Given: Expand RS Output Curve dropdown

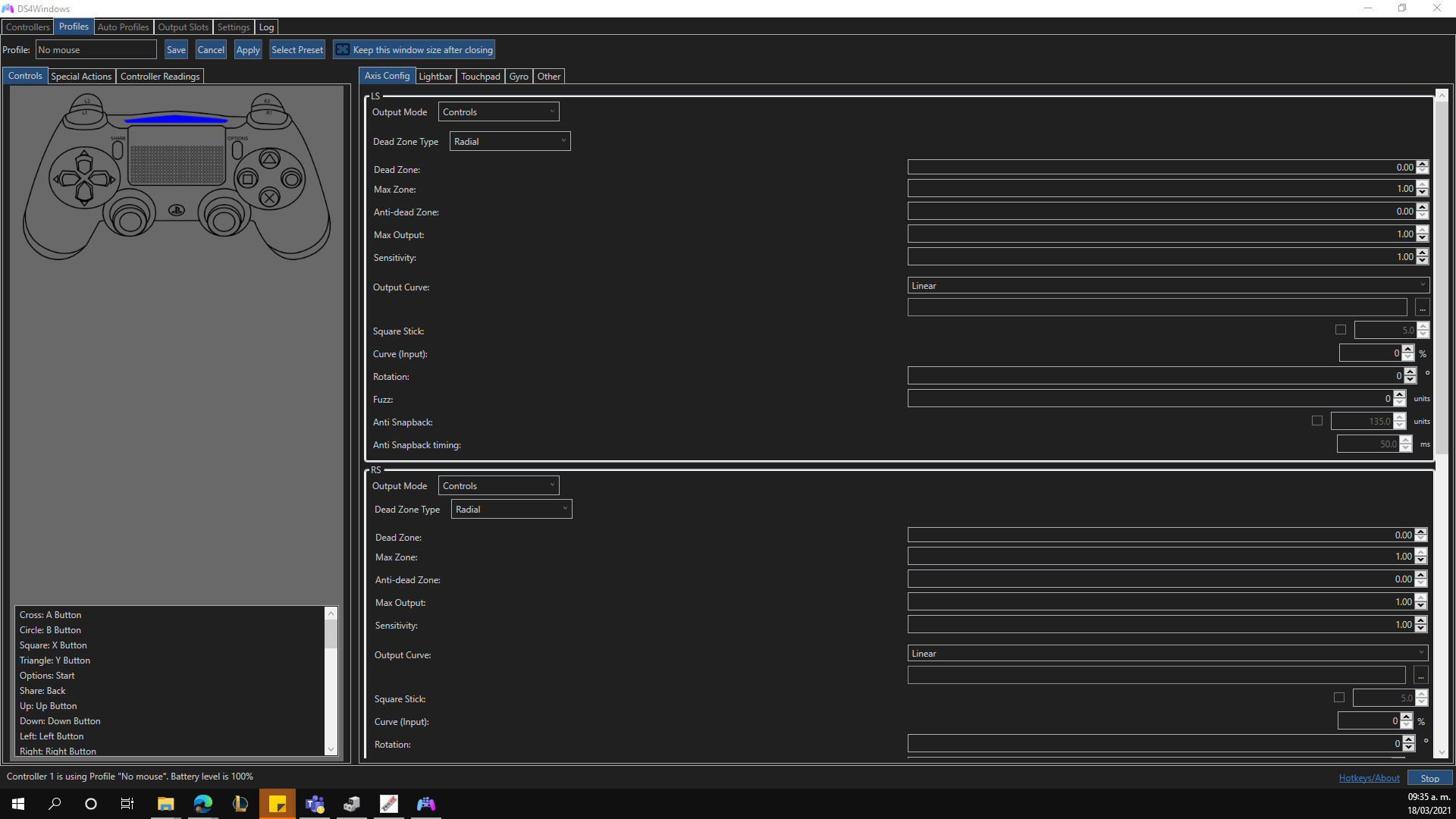Looking at the screenshot, I should pyautogui.click(x=1168, y=654).
